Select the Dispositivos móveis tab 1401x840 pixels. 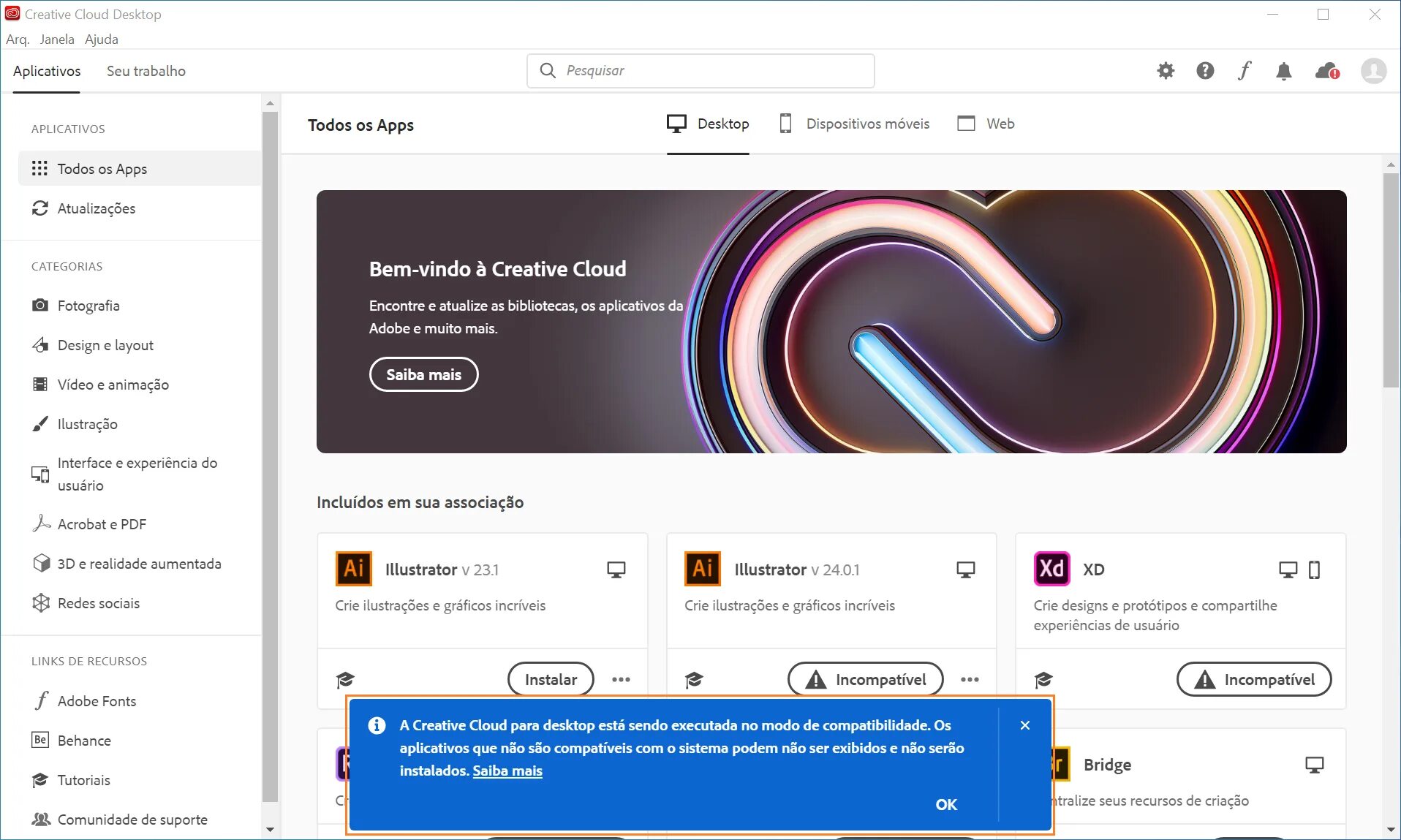click(854, 124)
